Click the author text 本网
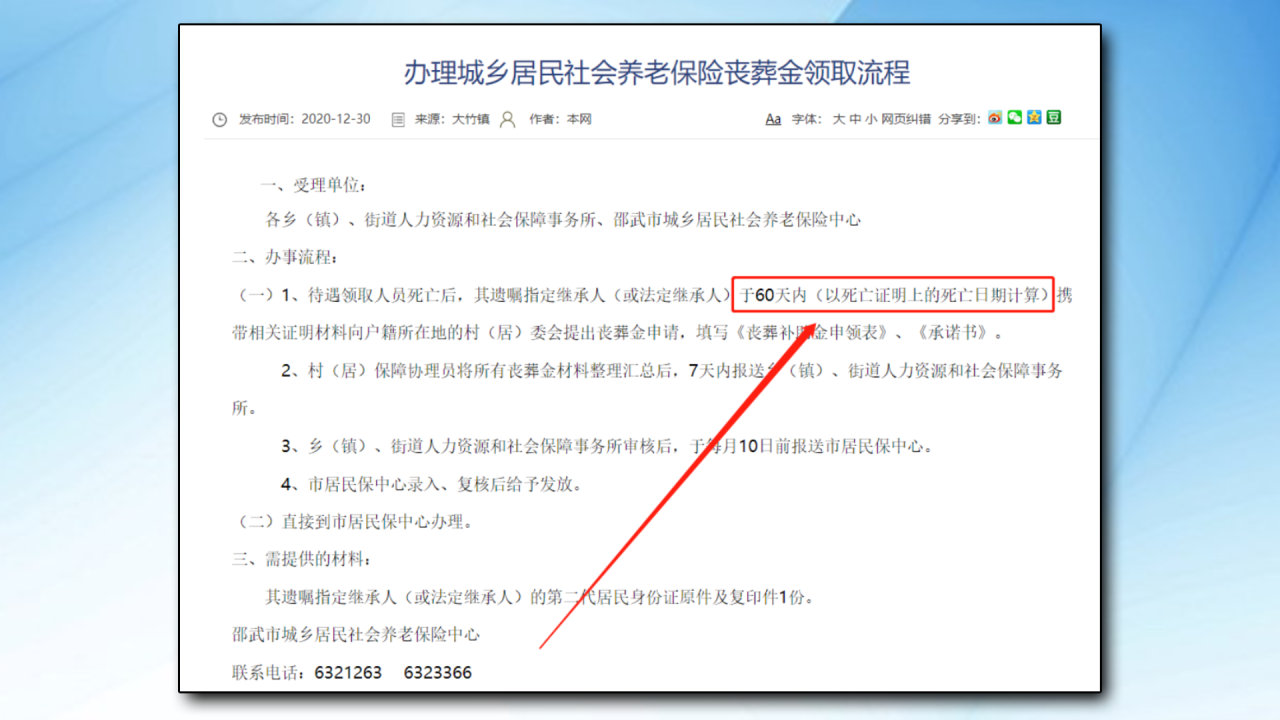The width and height of the screenshot is (1280, 720). (579, 119)
